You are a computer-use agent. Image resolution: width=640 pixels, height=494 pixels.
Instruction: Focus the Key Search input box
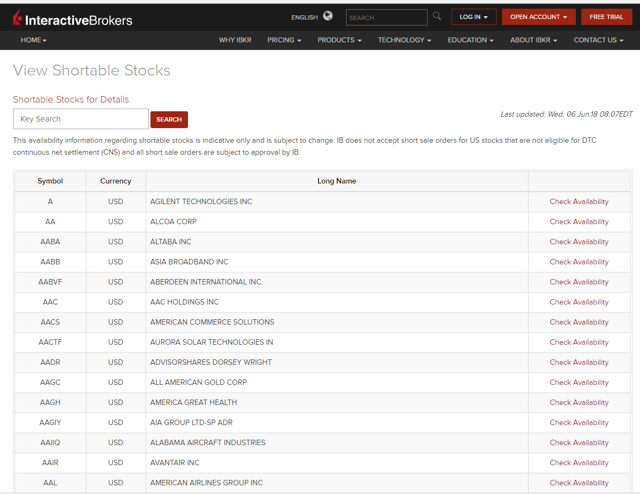[81, 119]
